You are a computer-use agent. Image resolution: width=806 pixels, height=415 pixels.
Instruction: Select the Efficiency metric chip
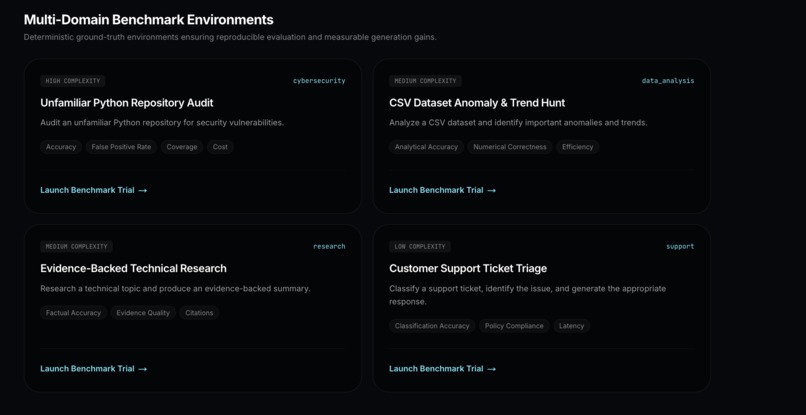[578, 147]
